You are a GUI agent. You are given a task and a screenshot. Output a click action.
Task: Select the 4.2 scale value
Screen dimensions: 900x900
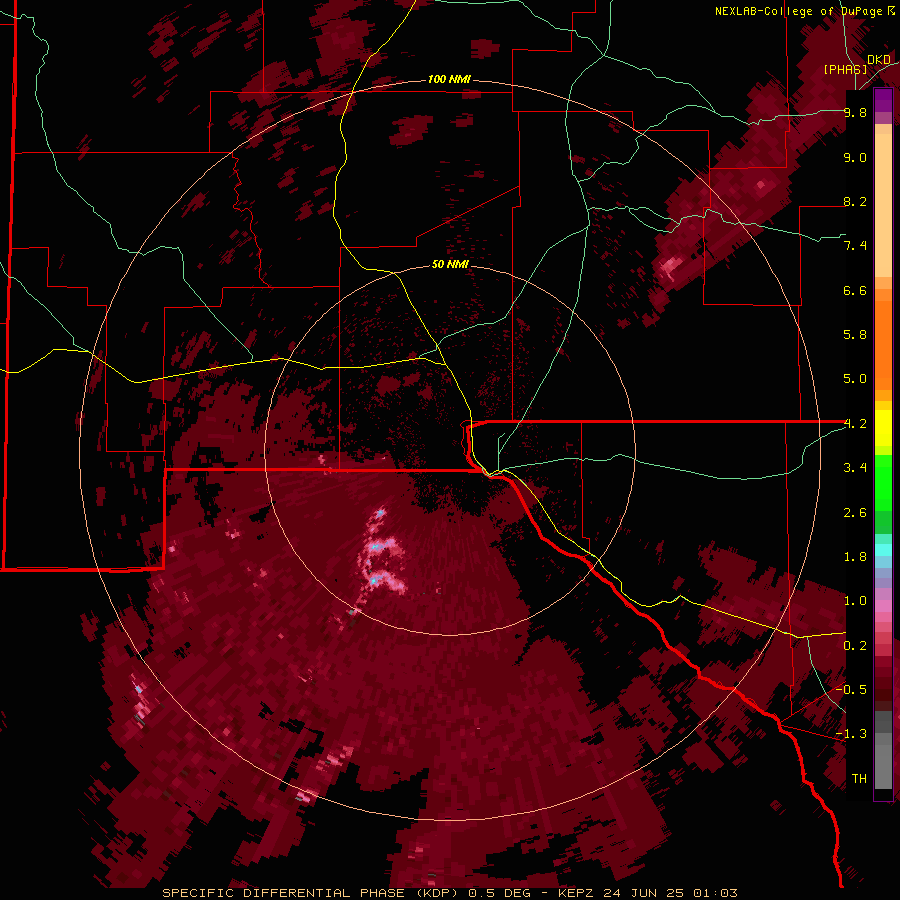tap(855, 424)
